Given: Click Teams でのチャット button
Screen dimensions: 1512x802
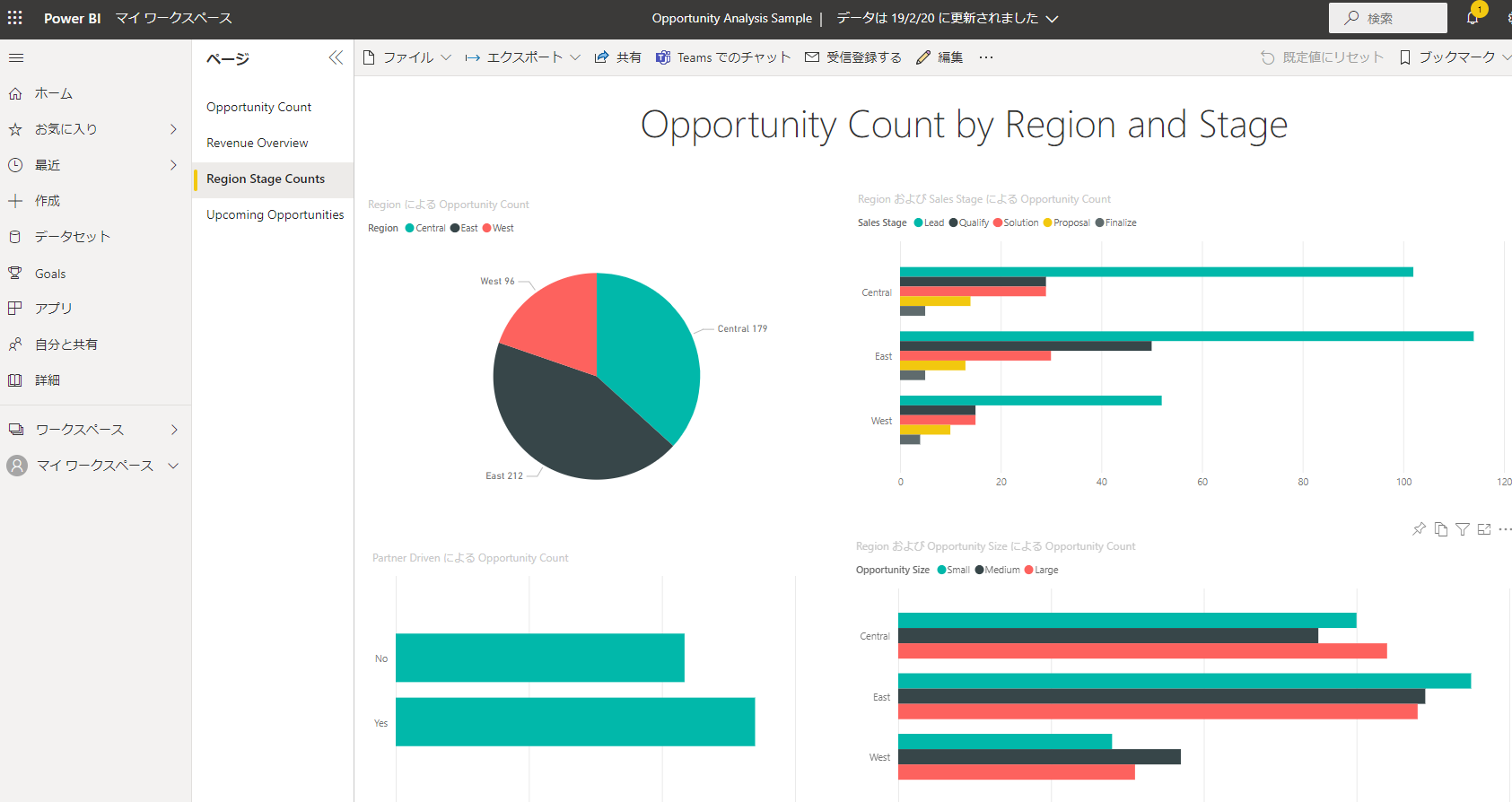Looking at the screenshot, I should (723, 57).
